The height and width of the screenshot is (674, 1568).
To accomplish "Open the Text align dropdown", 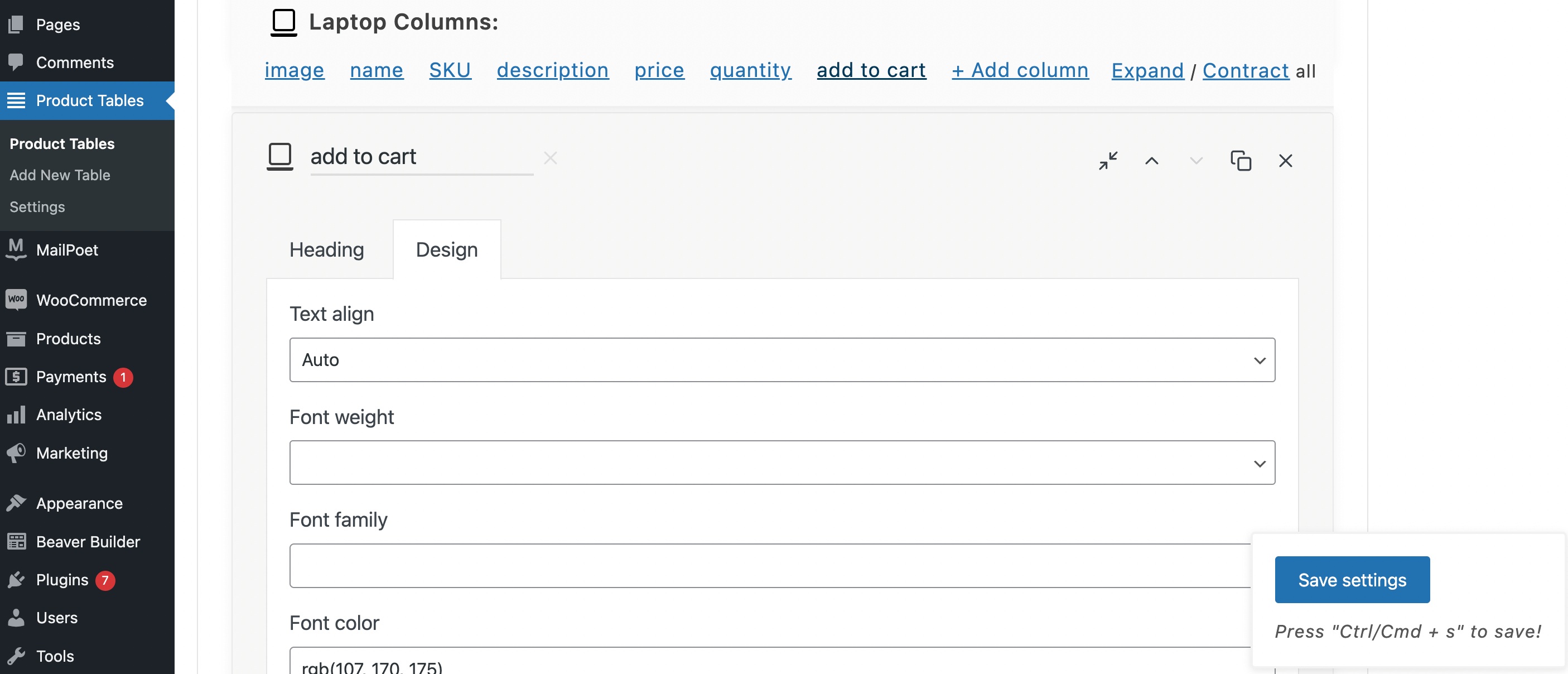I will (782, 360).
